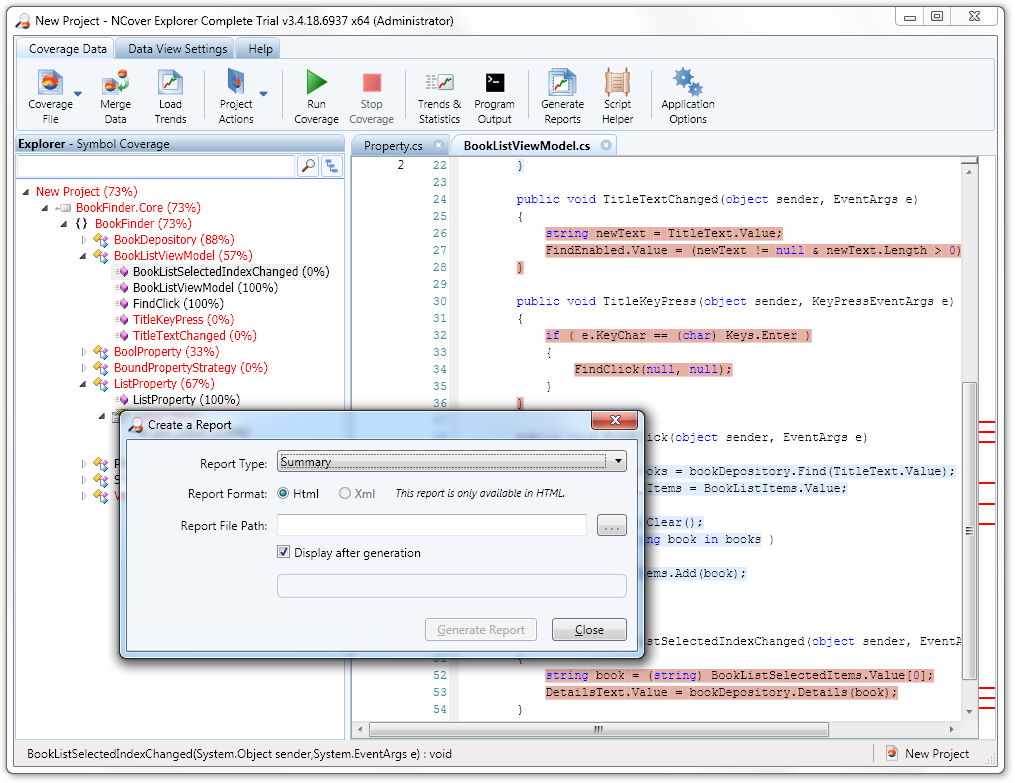Viewport: 1015px width, 783px height.
Task: Click the browse button for report path
Action: pos(611,526)
